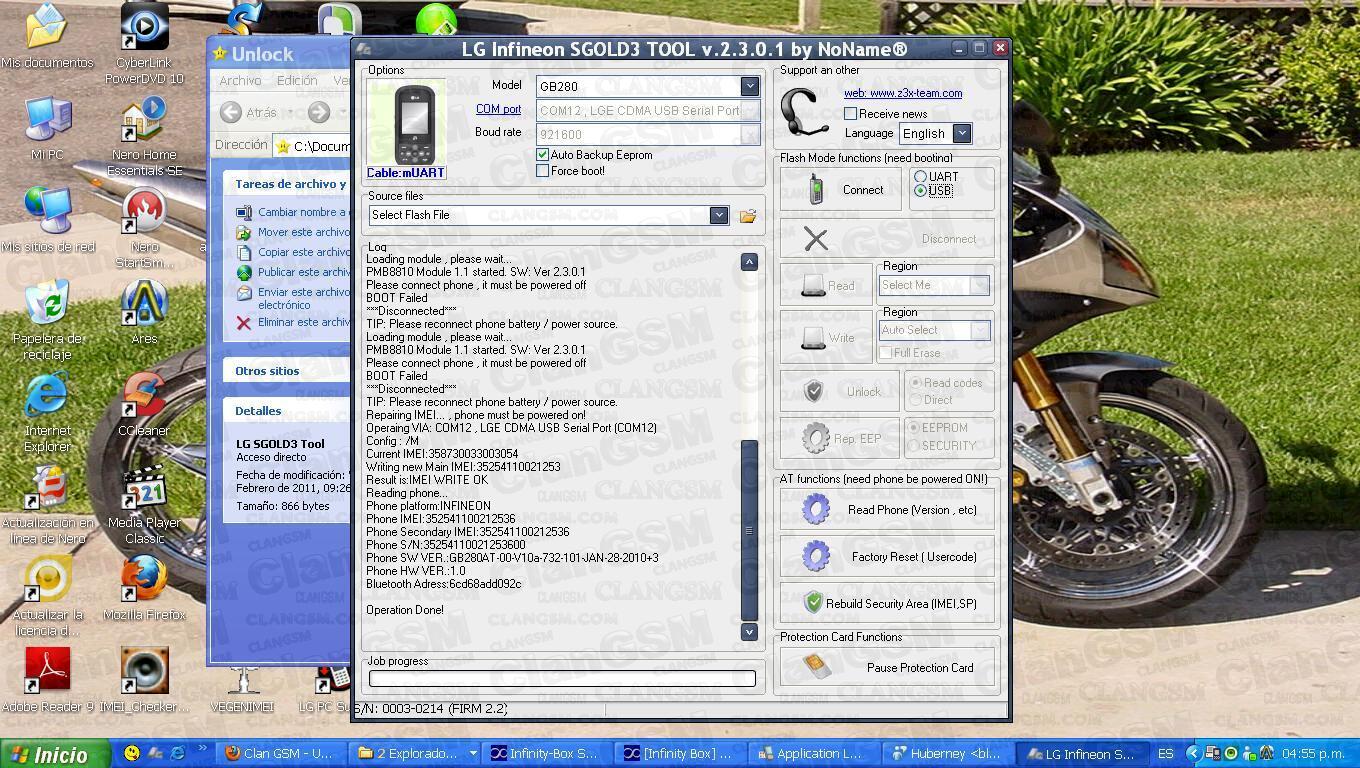The width and height of the screenshot is (1360, 768).
Task: Select the USB radio button
Action: tap(920, 190)
